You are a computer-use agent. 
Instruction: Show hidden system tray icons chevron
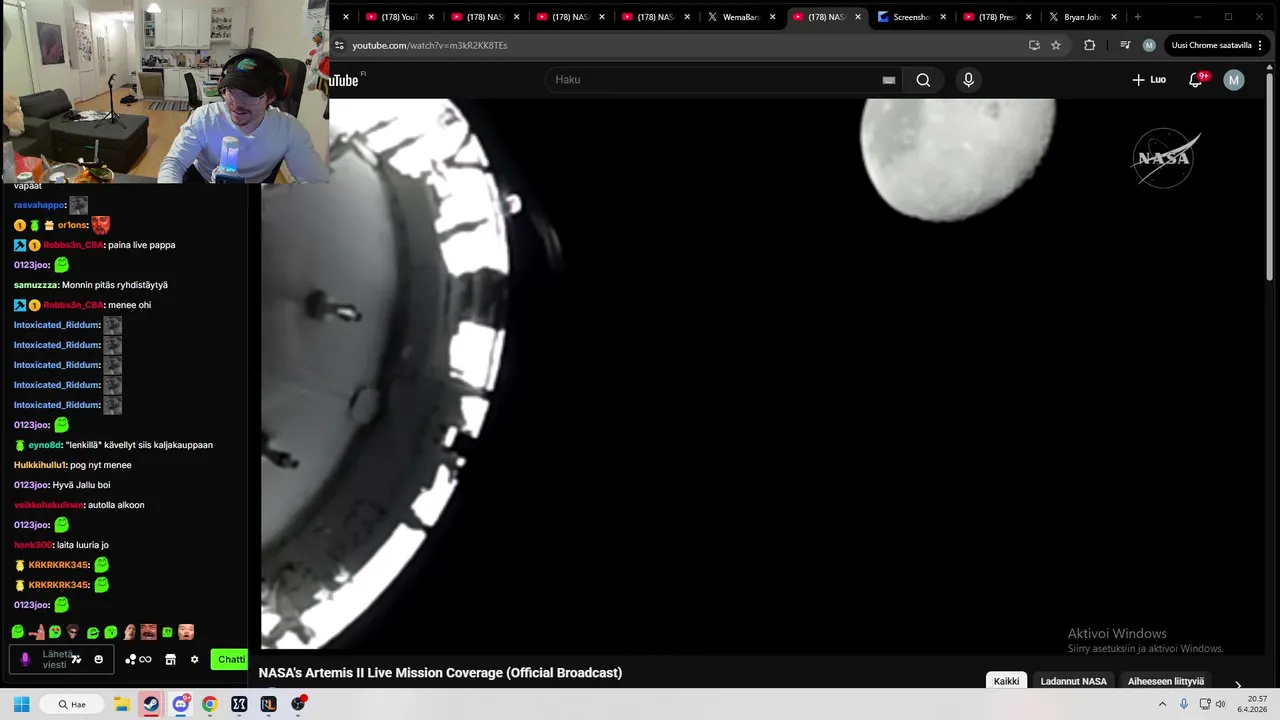point(1162,704)
